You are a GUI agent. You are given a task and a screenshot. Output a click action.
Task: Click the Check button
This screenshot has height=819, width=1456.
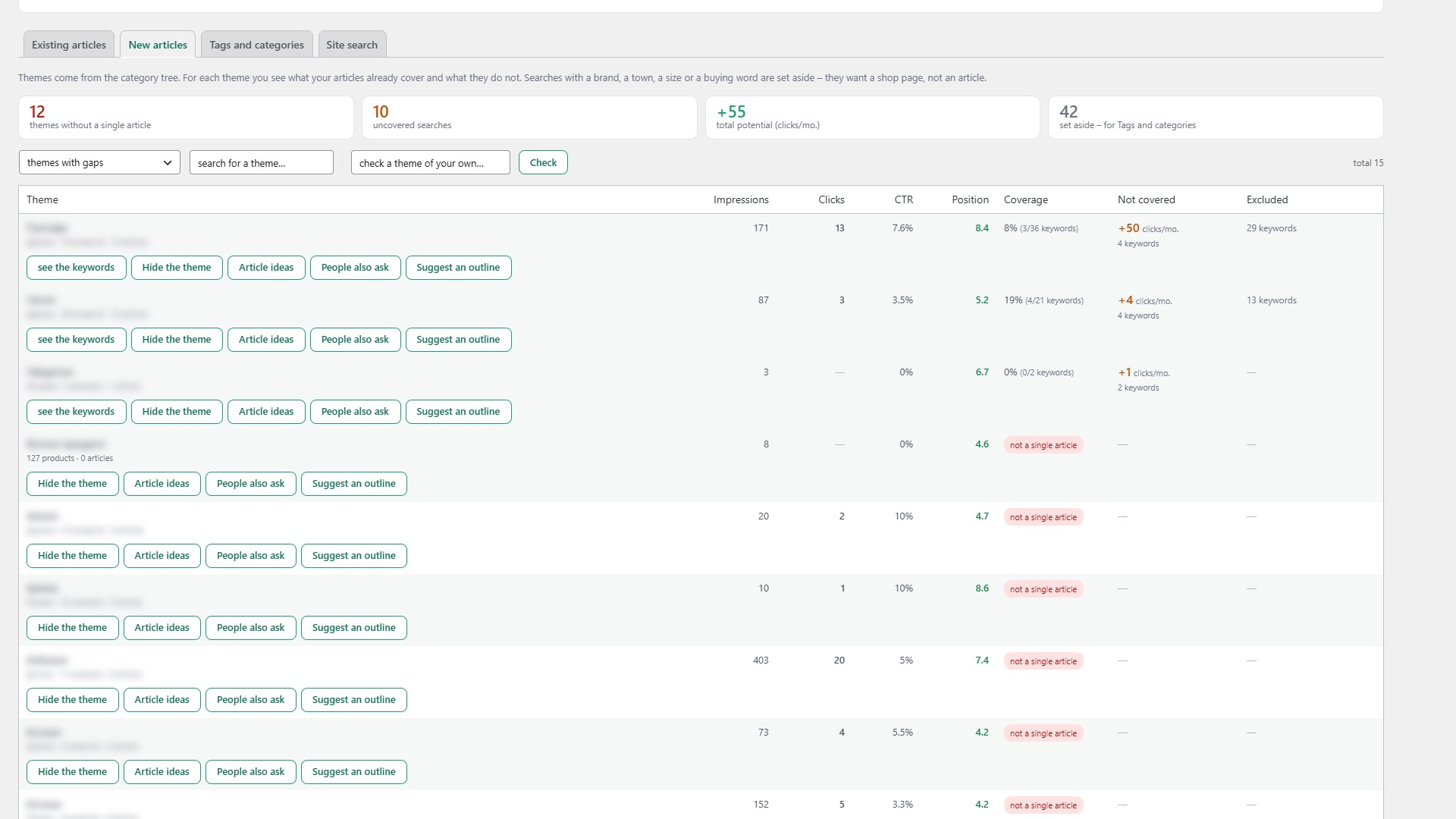(x=543, y=162)
